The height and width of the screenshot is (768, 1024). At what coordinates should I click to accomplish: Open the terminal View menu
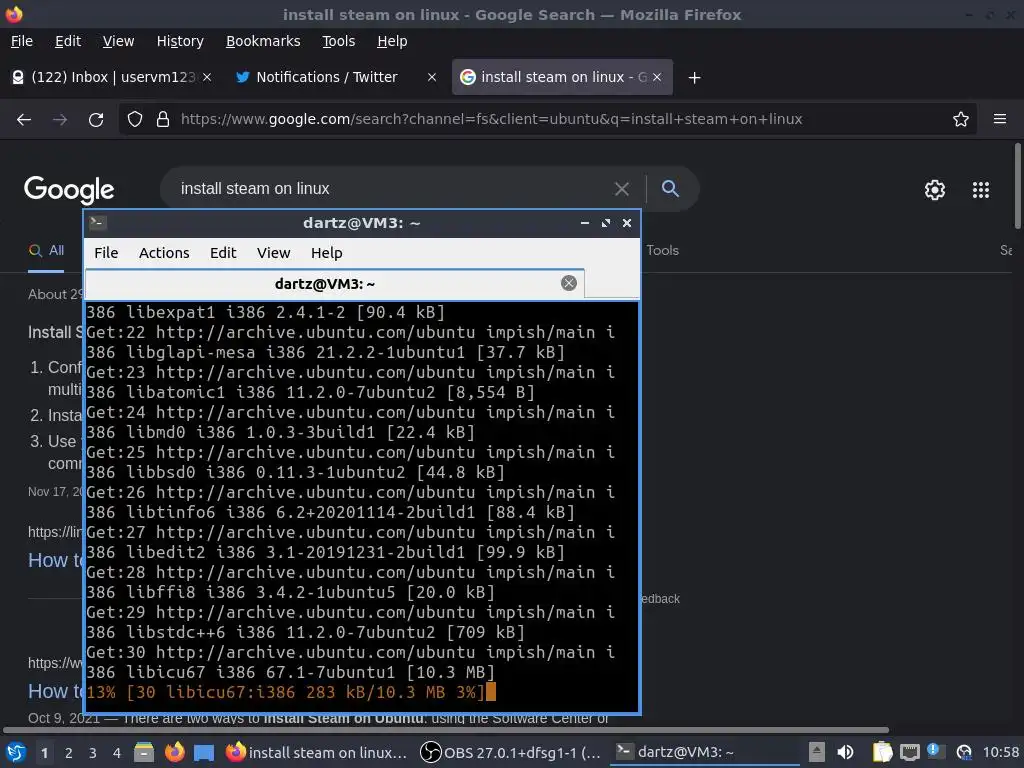pos(273,253)
